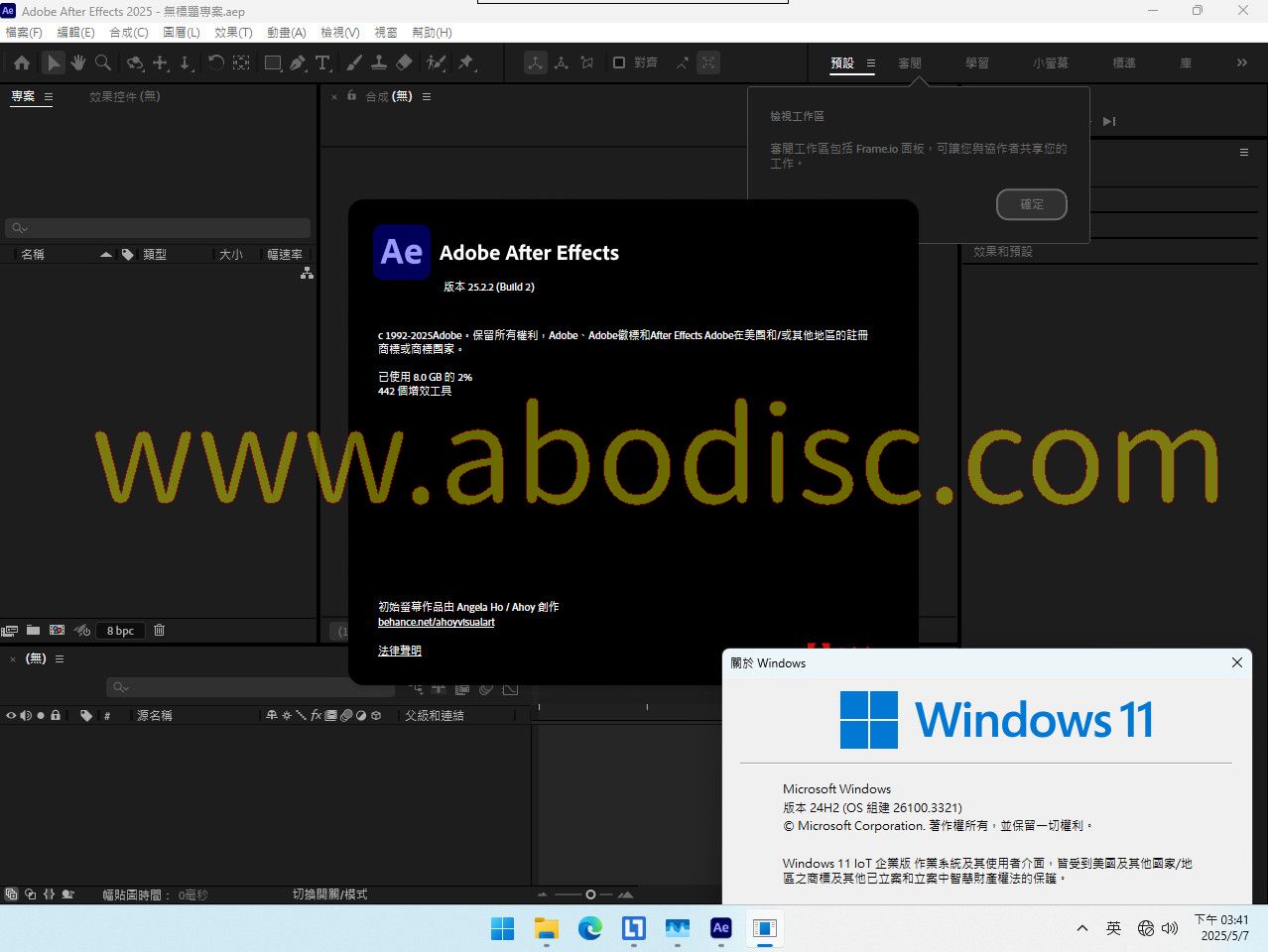
Task: Select the Hand tool
Action: point(77,62)
